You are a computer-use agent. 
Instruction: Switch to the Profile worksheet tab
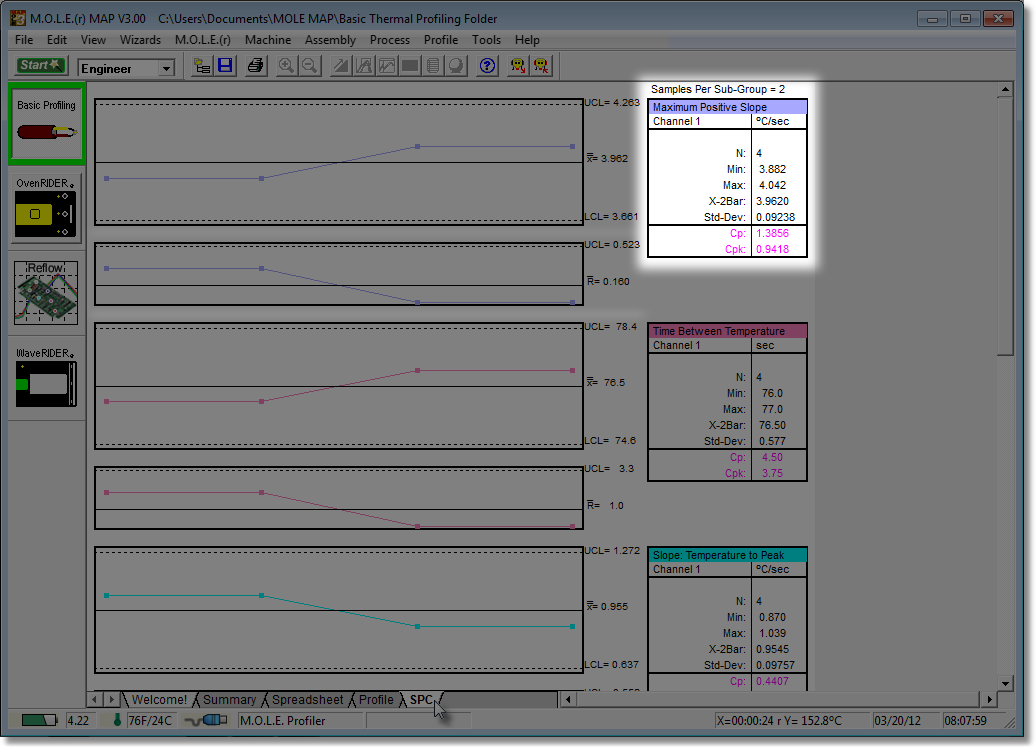tap(376, 699)
